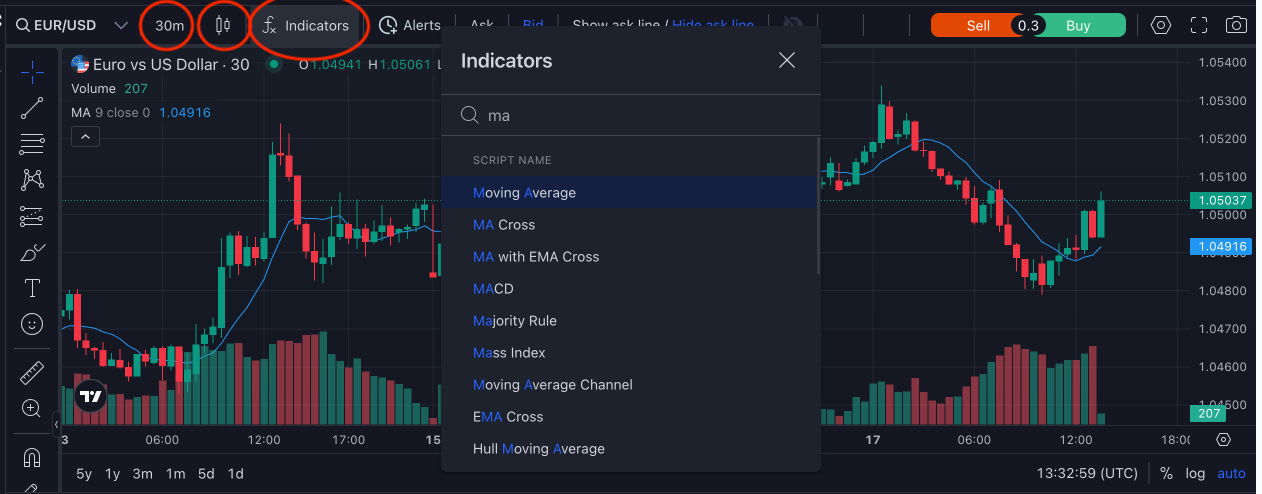Select the Text annotation tool
Screen dimensions: 1262x494
click(32, 288)
